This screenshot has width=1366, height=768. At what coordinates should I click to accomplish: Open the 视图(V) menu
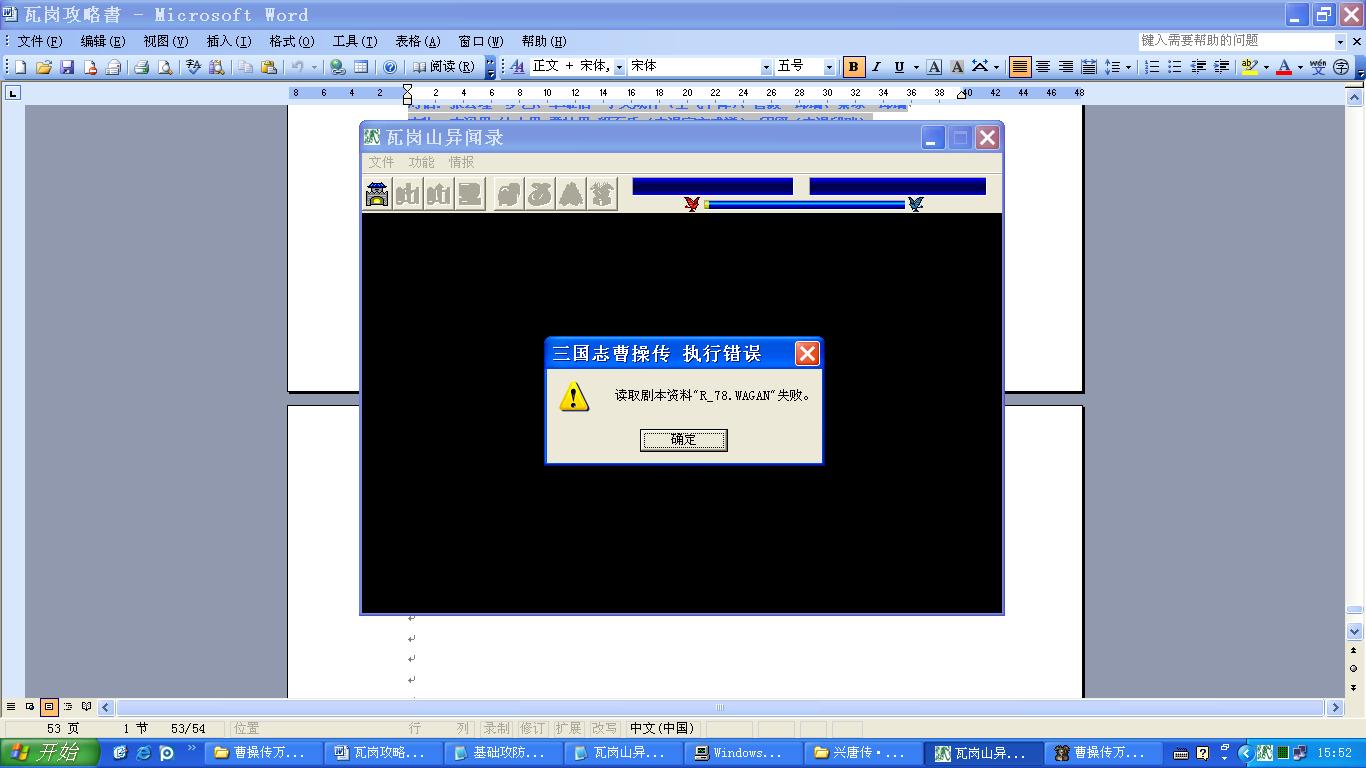click(x=165, y=41)
